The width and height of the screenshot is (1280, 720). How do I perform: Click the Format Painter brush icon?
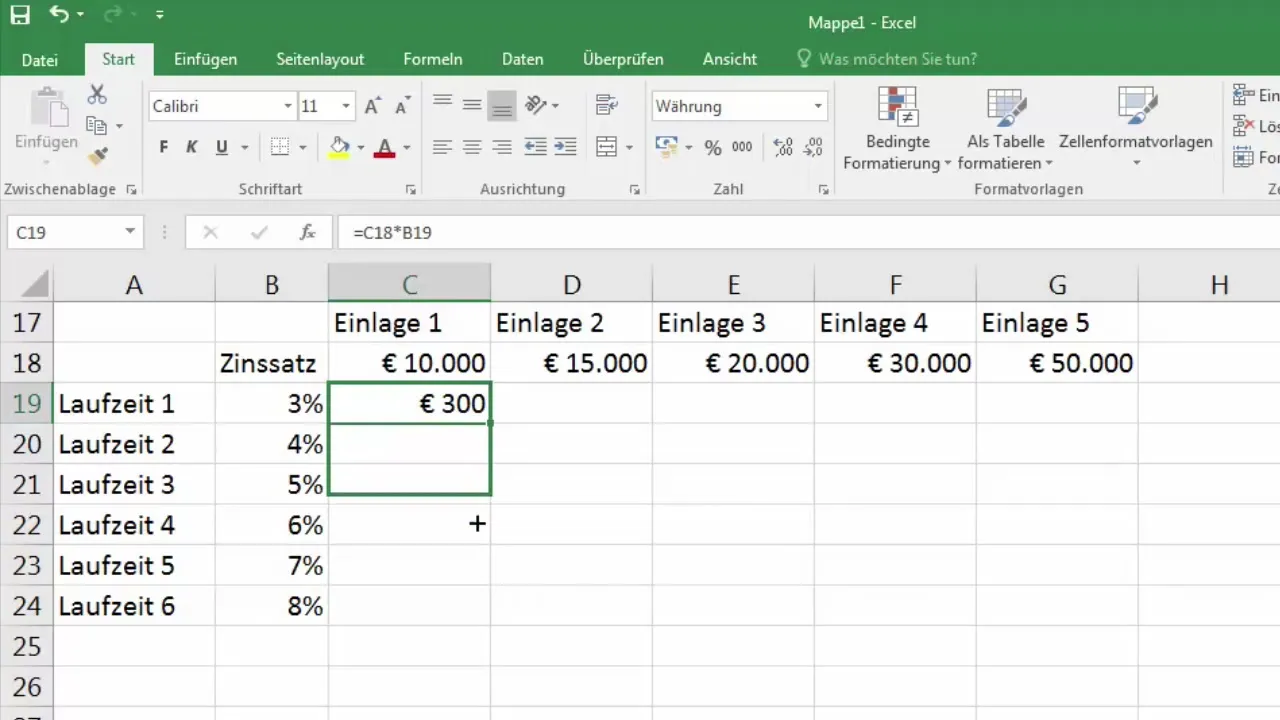[97, 156]
